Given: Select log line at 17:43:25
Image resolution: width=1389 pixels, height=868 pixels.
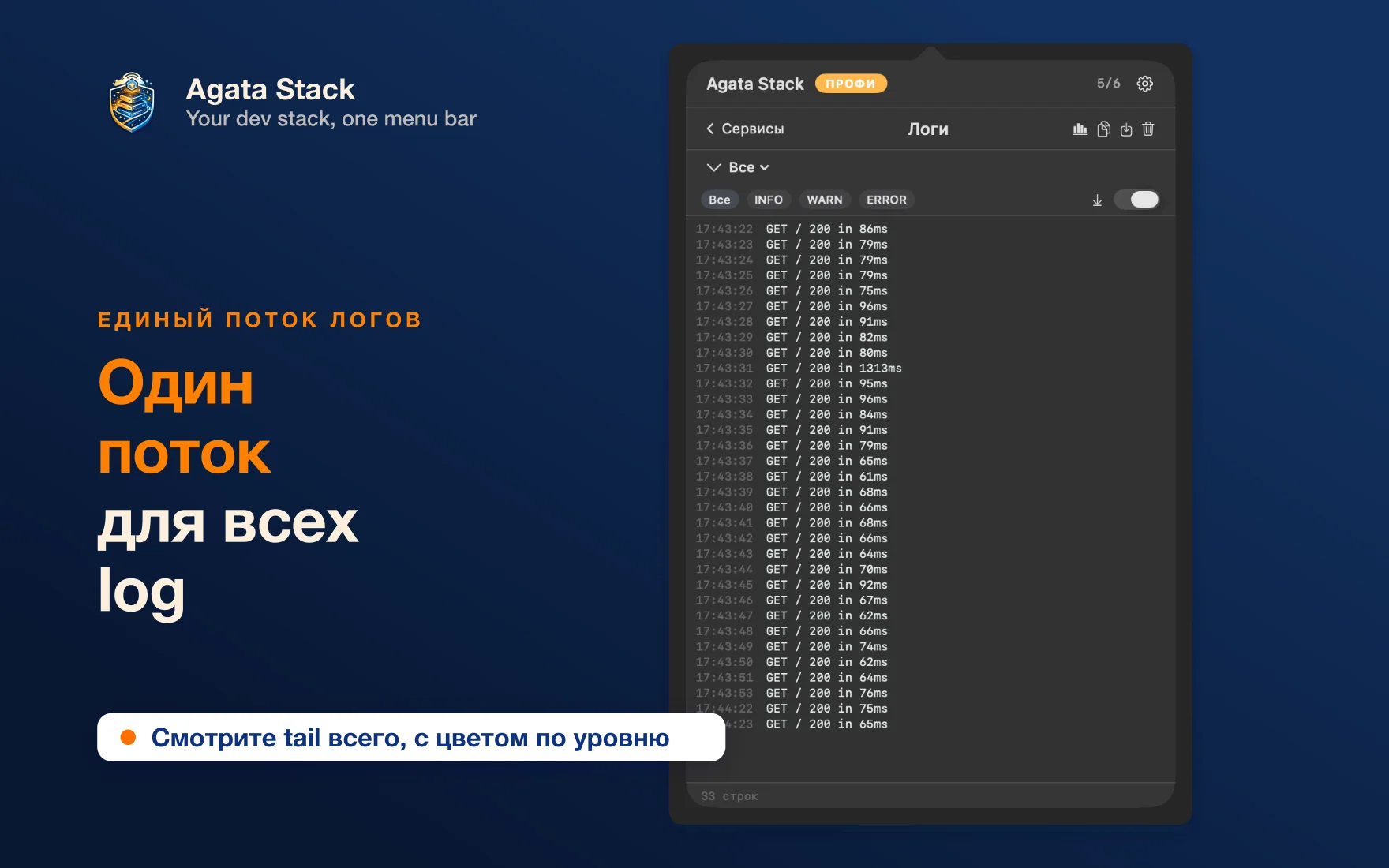Looking at the screenshot, I should [792, 275].
